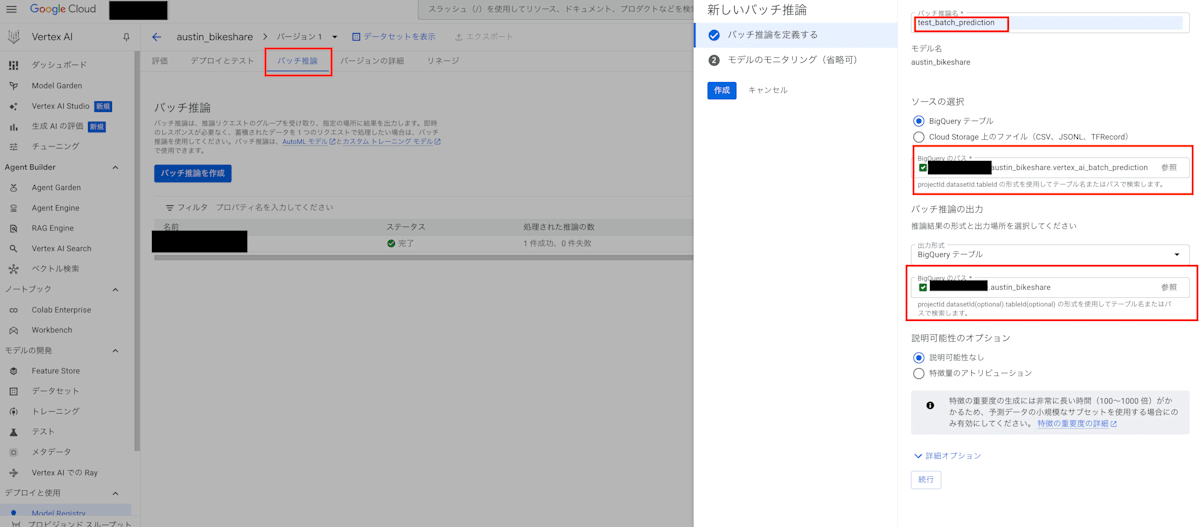
Task: Open 生成 AI の評価 sidebar icon
Action: 13,127
